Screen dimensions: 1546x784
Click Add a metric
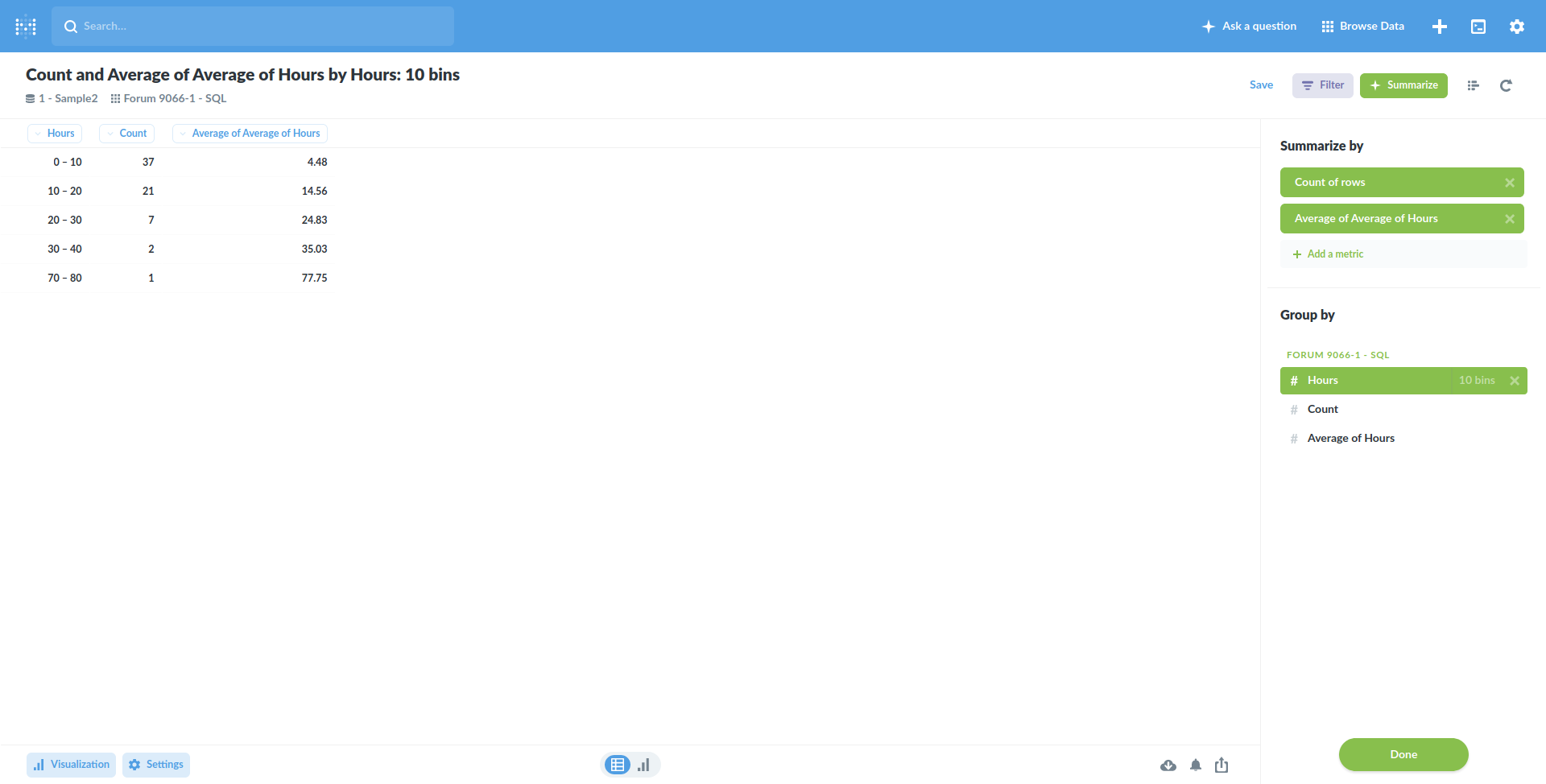click(x=1403, y=254)
